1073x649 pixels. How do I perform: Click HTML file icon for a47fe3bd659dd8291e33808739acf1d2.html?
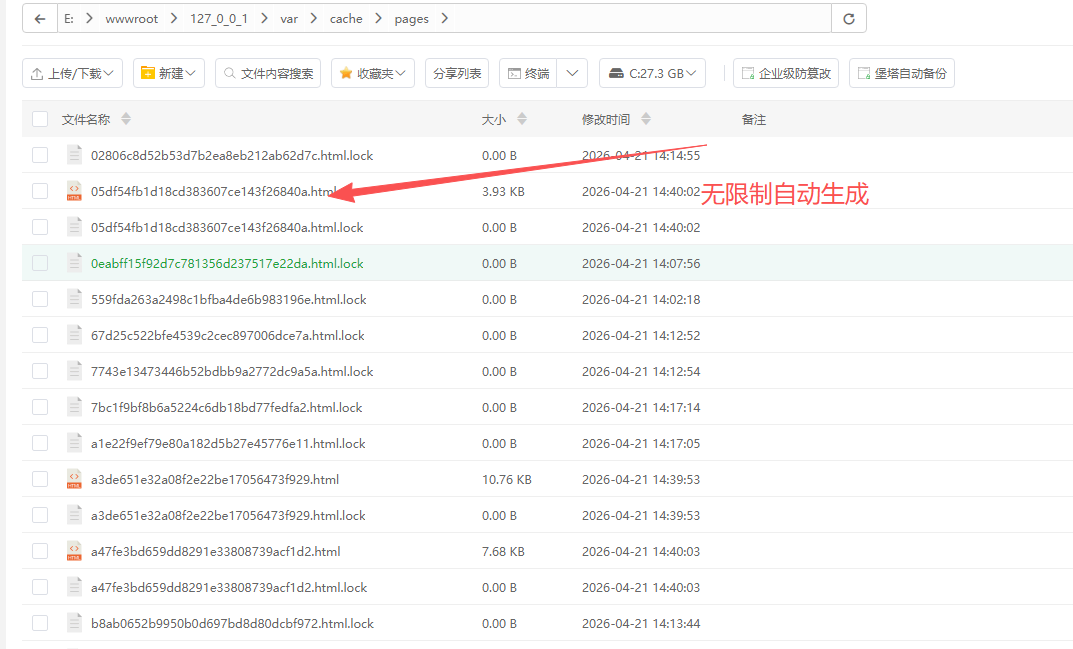pyautogui.click(x=74, y=551)
